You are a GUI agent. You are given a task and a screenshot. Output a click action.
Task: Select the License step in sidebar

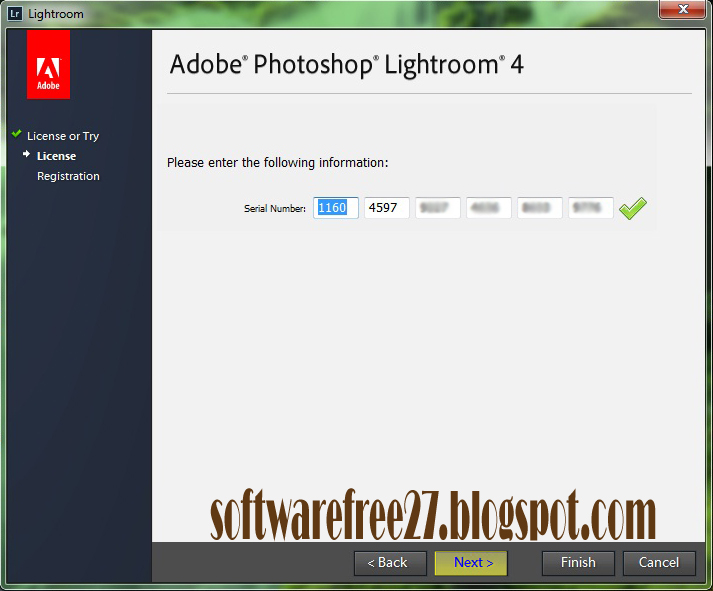56,156
